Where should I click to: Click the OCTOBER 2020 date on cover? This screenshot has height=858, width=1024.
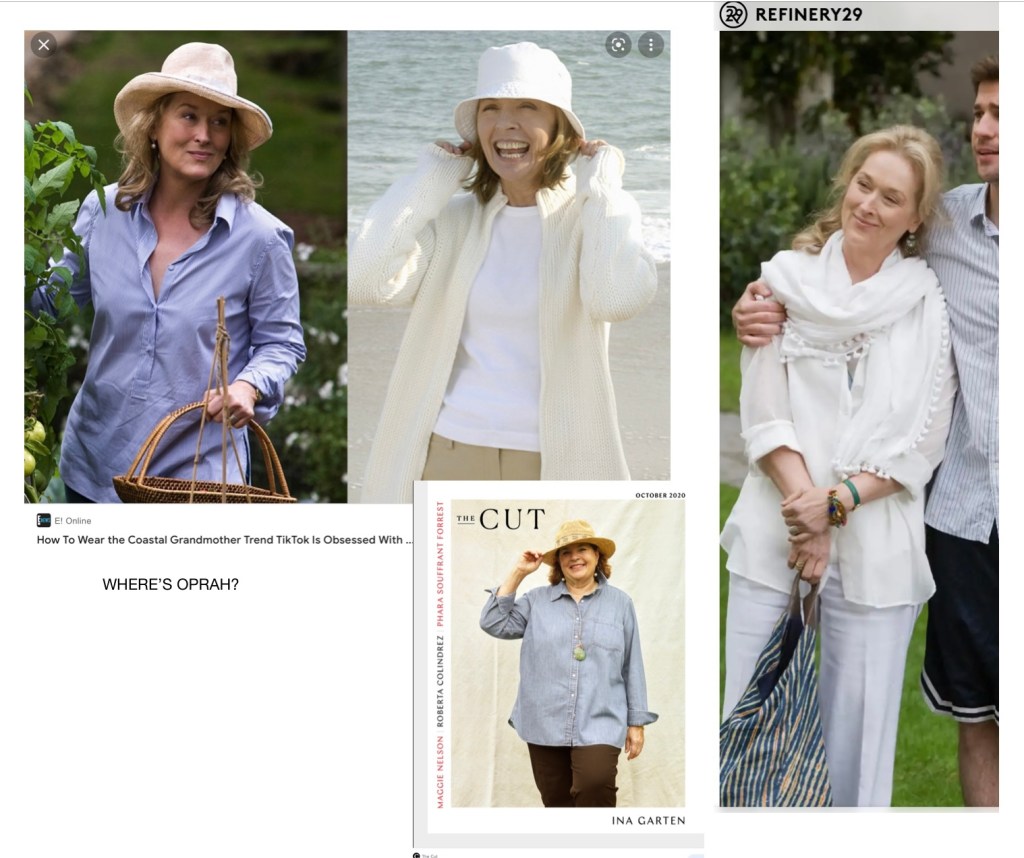pyautogui.click(x=660, y=496)
